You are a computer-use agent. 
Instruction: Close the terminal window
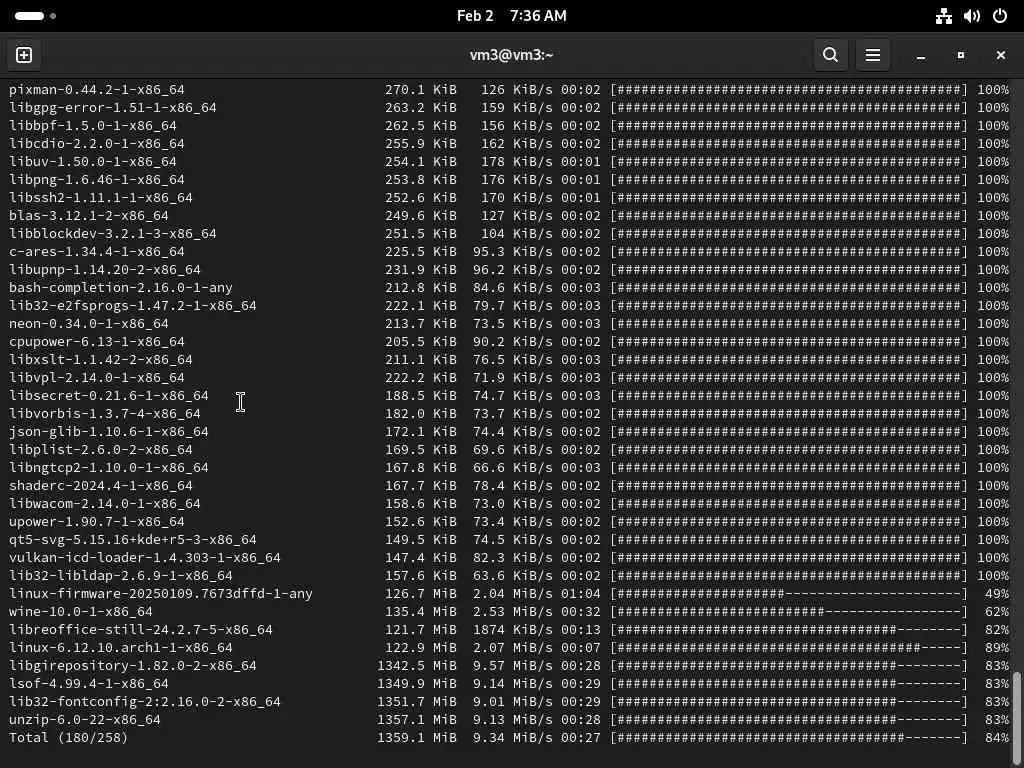pyautogui.click(x=1000, y=56)
